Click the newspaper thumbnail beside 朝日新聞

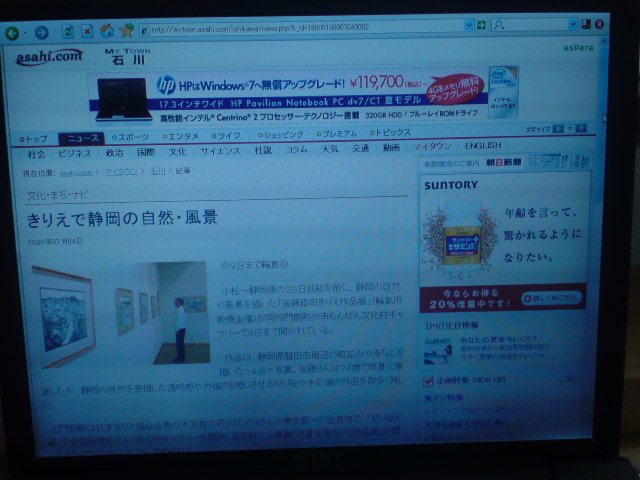pyautogui.click(x=559, y=161)
